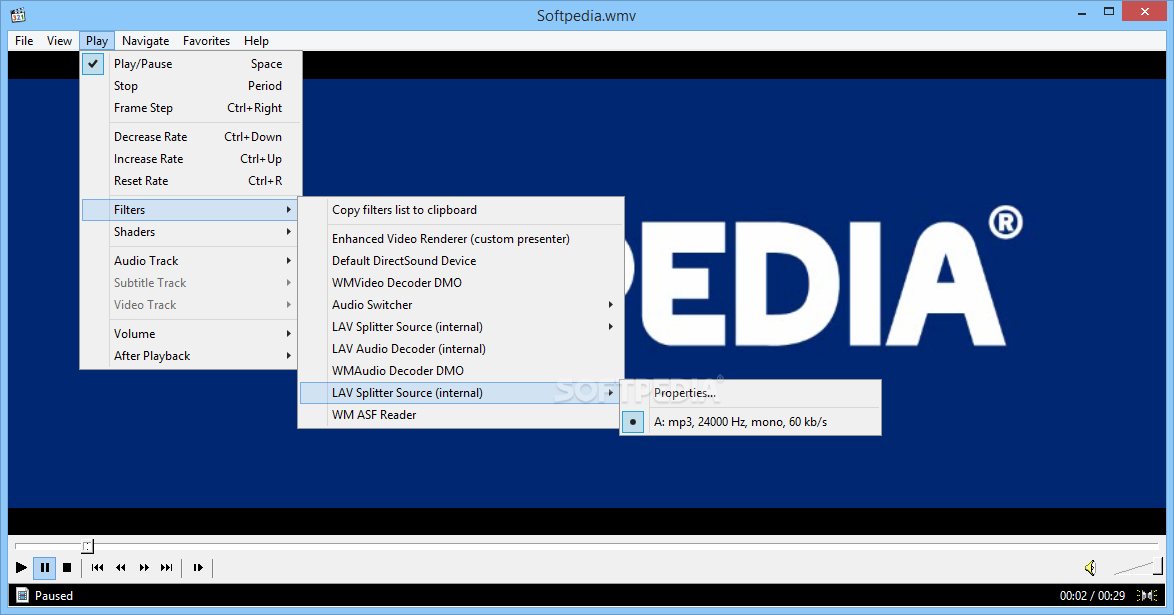The height and width of the screenshot is (615, 1174).
Task: Open LAV Audio Decoder (internal) filter
Action: click(460, 348)
